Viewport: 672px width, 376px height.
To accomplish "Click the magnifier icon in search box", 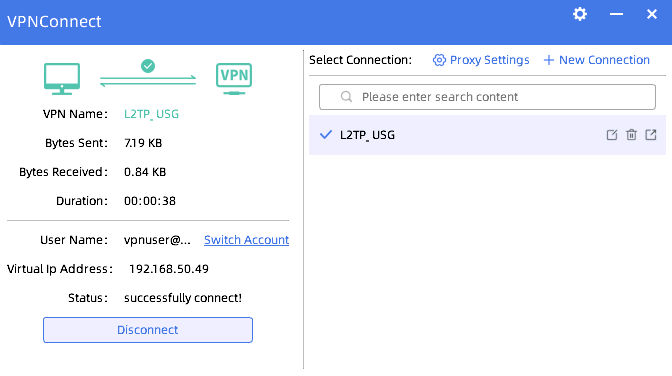I will click(x=346, y=97).
